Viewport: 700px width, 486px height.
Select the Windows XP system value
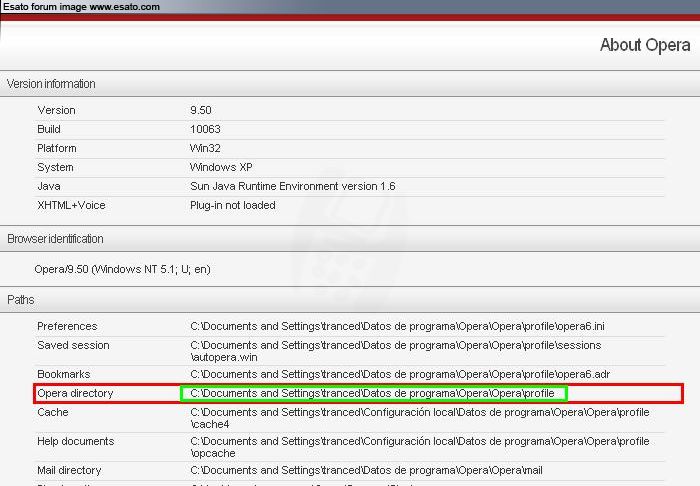tap(221, 167)
